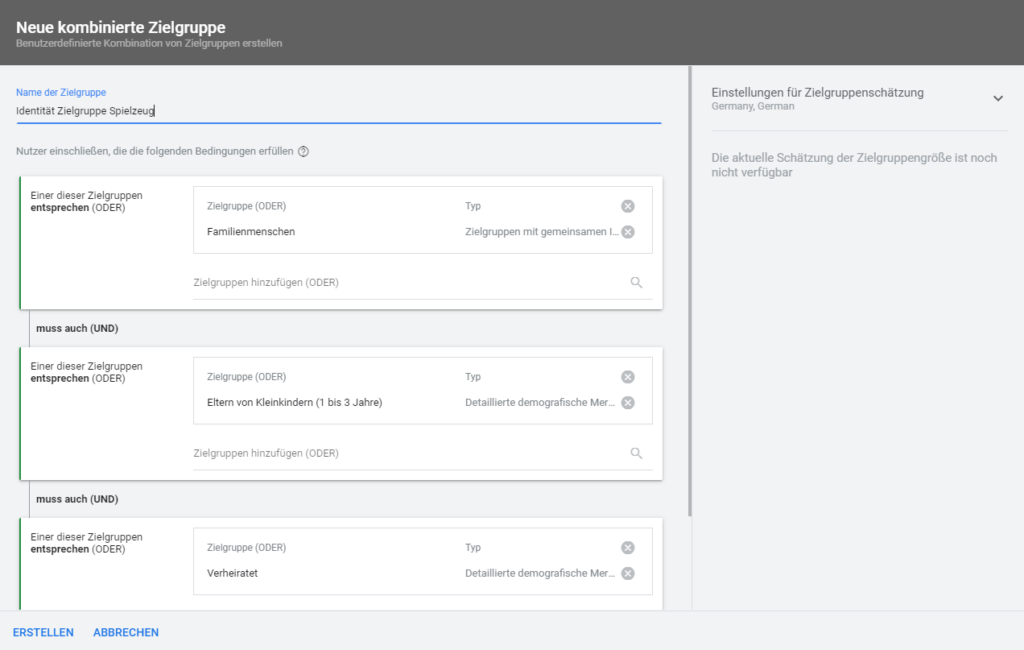Click ABBRECHEN to cancel

[x=126, y=632]
